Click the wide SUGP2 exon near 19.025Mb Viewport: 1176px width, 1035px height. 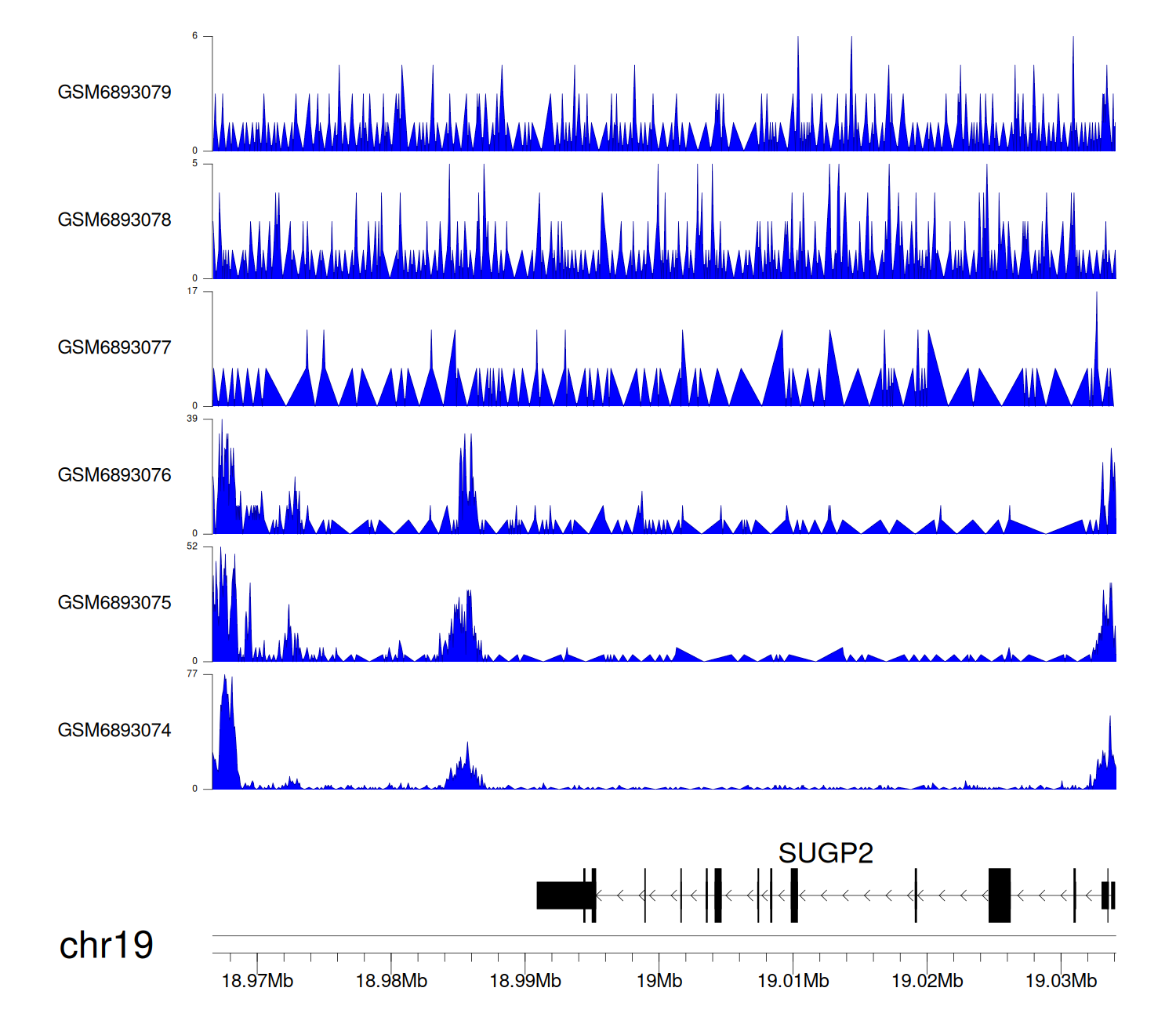[1000, 895]
